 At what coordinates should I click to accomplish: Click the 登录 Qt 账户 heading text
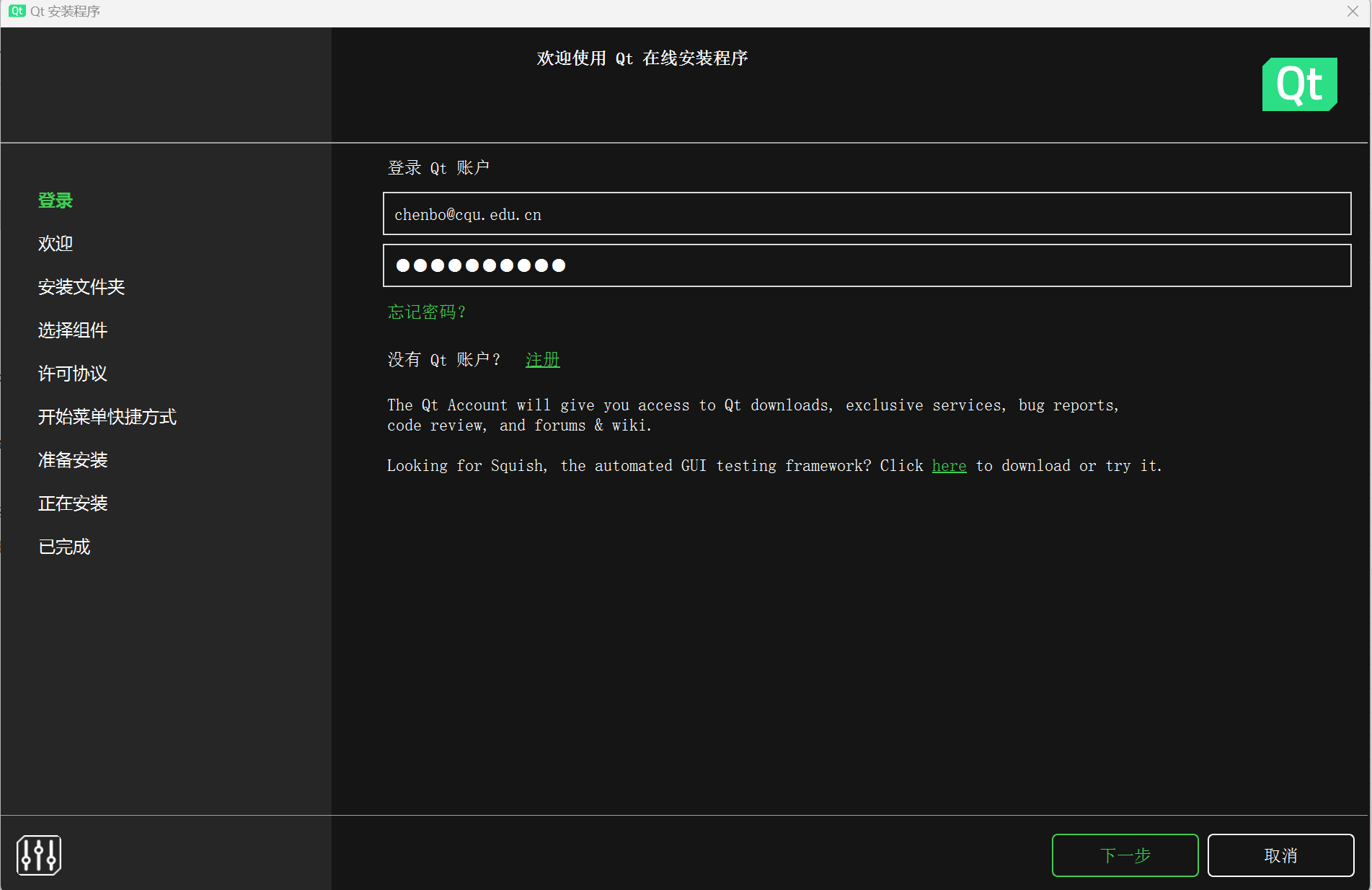click(x=438, y=168)
